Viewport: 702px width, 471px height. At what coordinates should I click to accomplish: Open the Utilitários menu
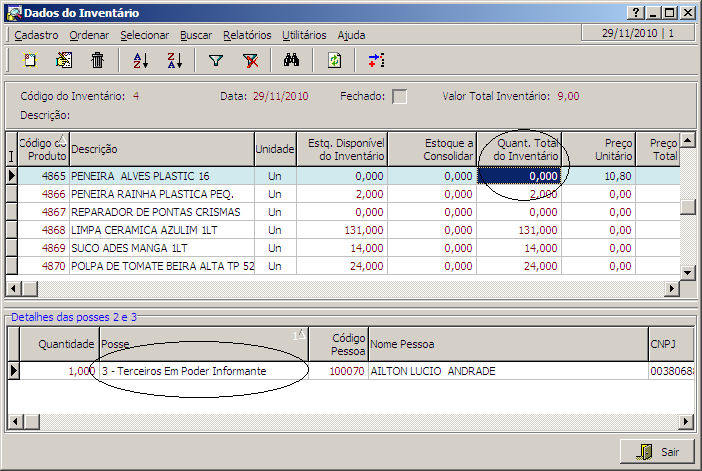(x=304, y=35)
